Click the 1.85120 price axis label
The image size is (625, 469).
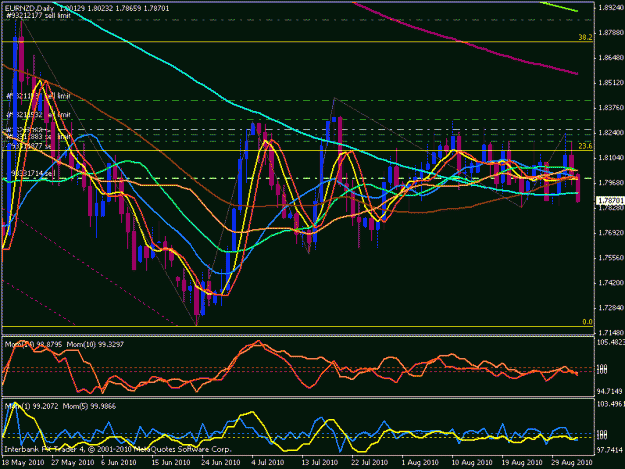611,82
